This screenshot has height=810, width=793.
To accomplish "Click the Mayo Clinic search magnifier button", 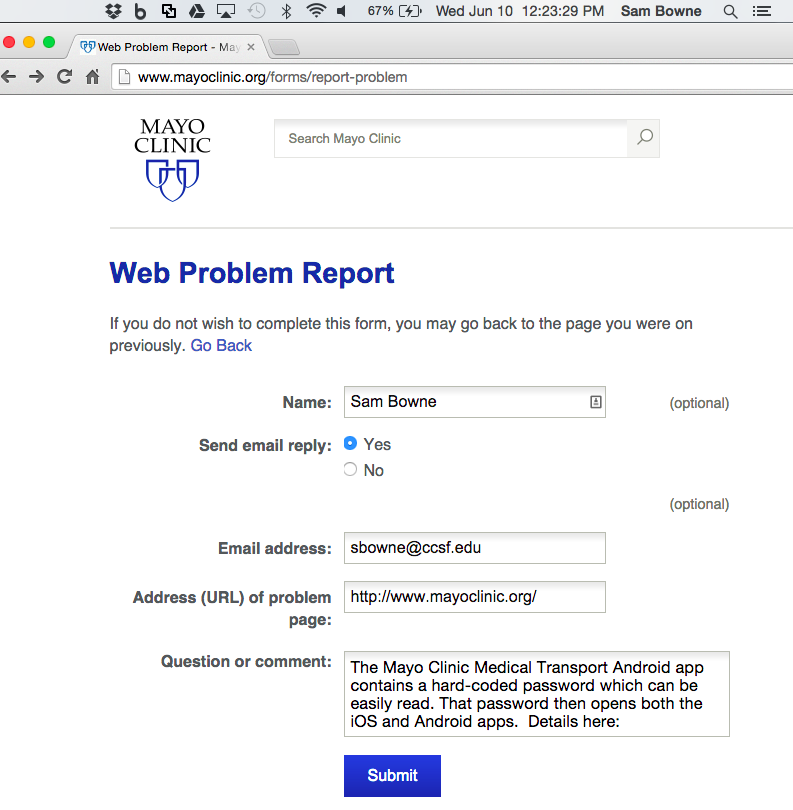I will (644, 138).
